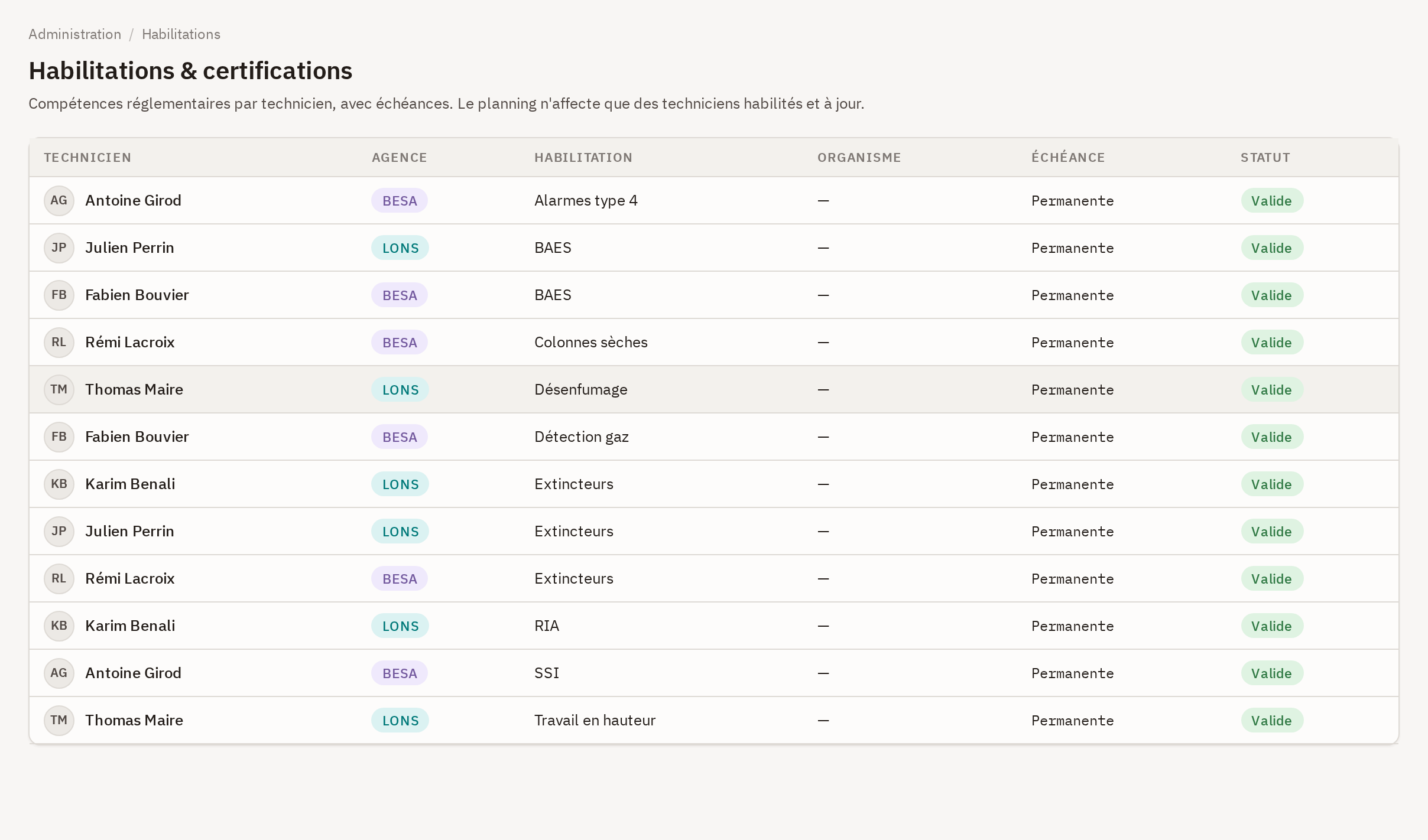Open the Administration breadcrumb link
This screenshot has width=1428, height=840.
click(x=75, y=34)
